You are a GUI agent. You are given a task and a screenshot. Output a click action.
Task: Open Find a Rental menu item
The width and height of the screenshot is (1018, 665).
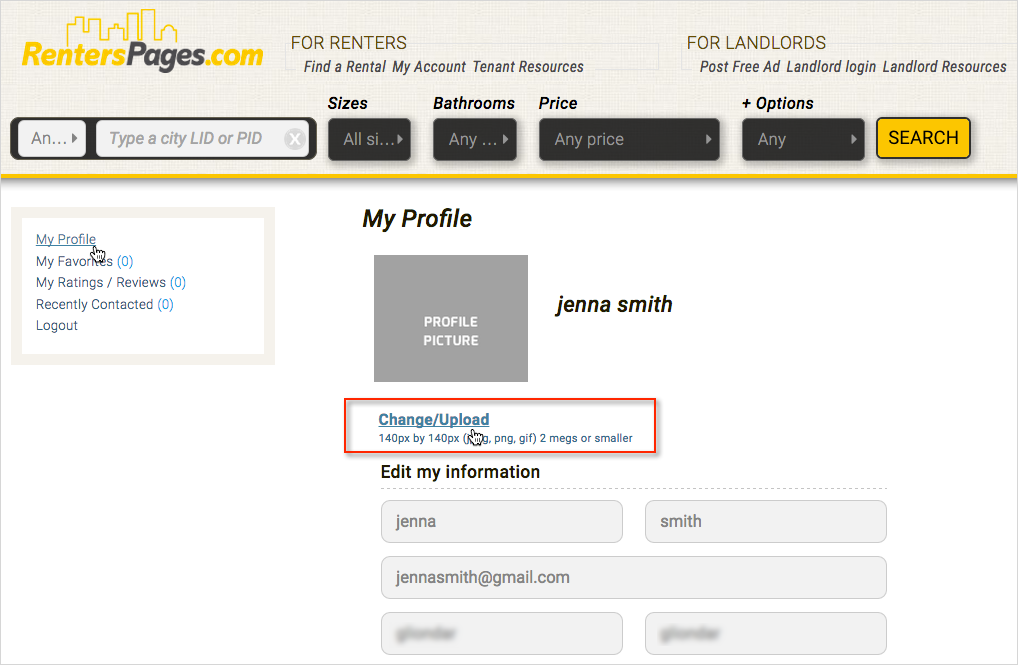(x=345, y=67)
